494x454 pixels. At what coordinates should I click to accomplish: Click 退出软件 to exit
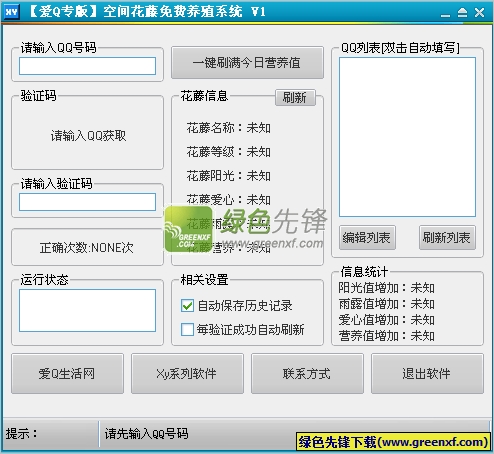427,374
